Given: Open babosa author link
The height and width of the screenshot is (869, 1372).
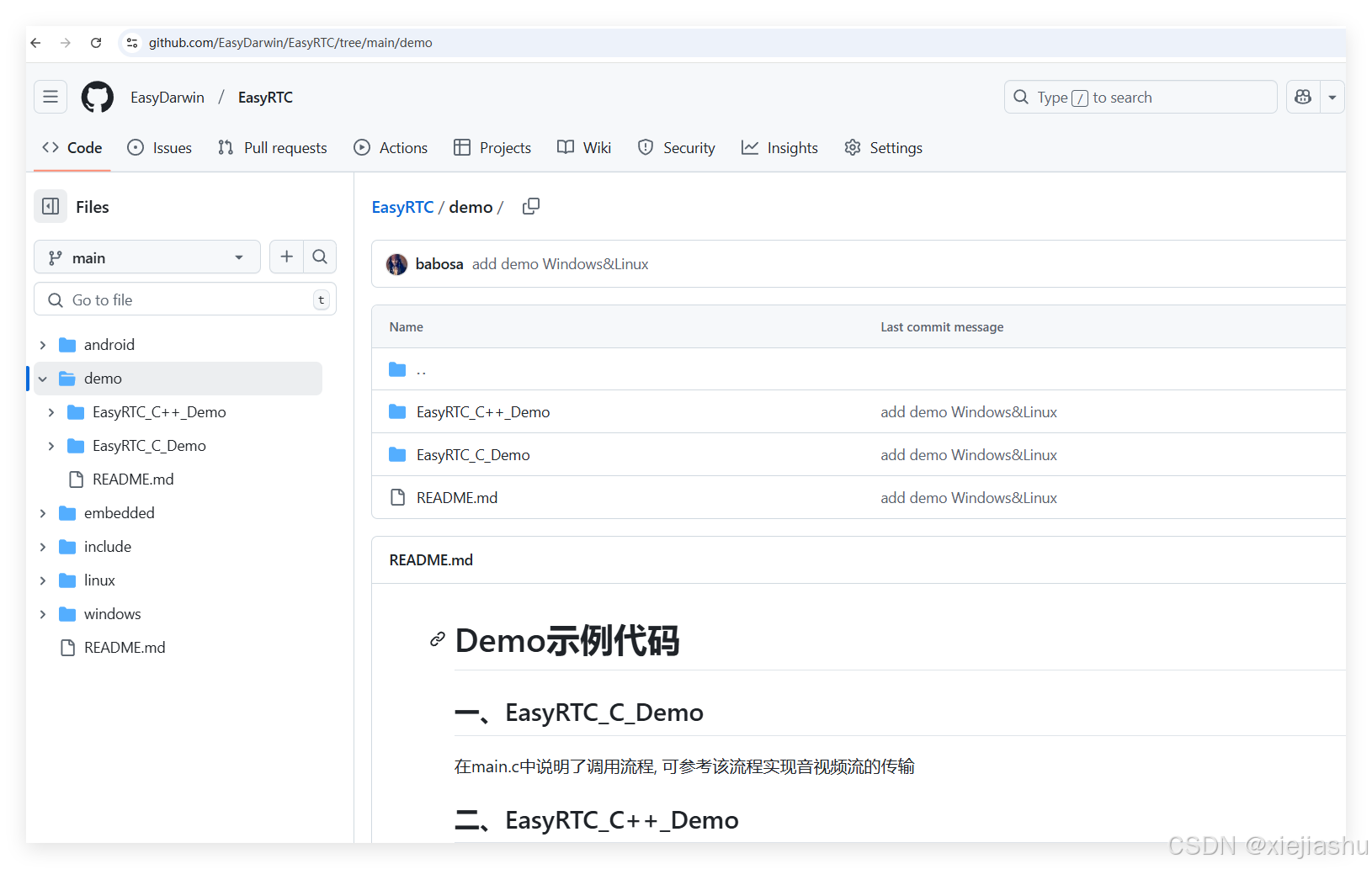Looking at the screenshot, I should click(439, 264).
